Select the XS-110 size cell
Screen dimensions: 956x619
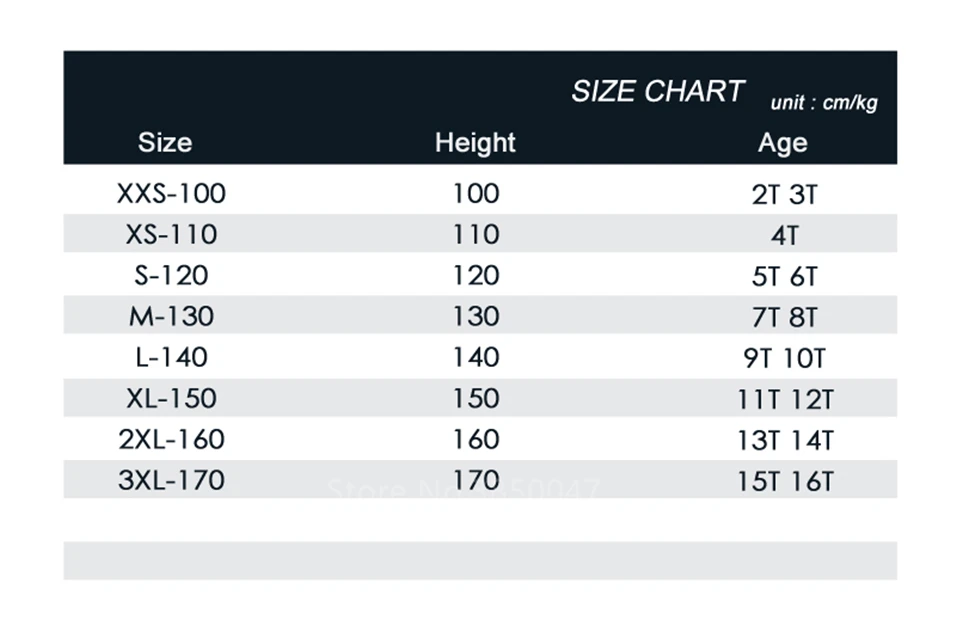coord(171,235)
